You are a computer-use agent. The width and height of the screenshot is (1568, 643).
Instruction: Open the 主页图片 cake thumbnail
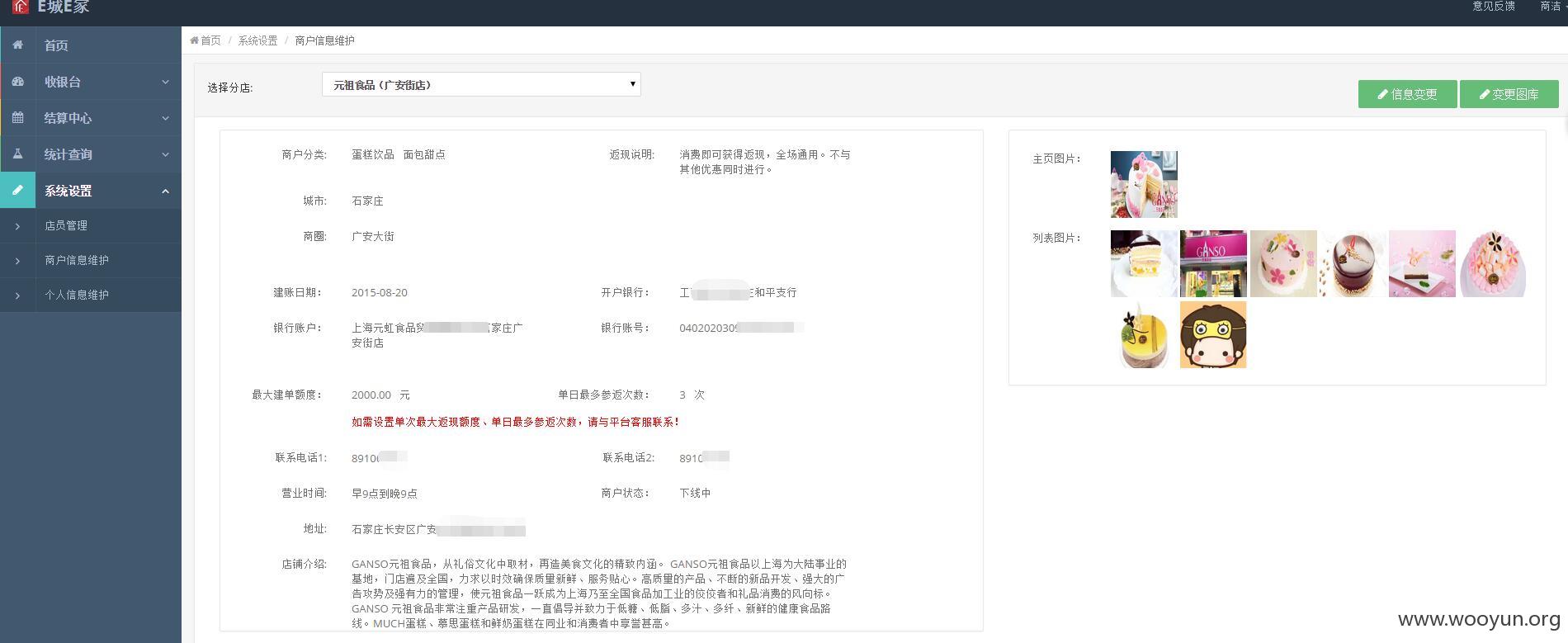pos(1144,184)
